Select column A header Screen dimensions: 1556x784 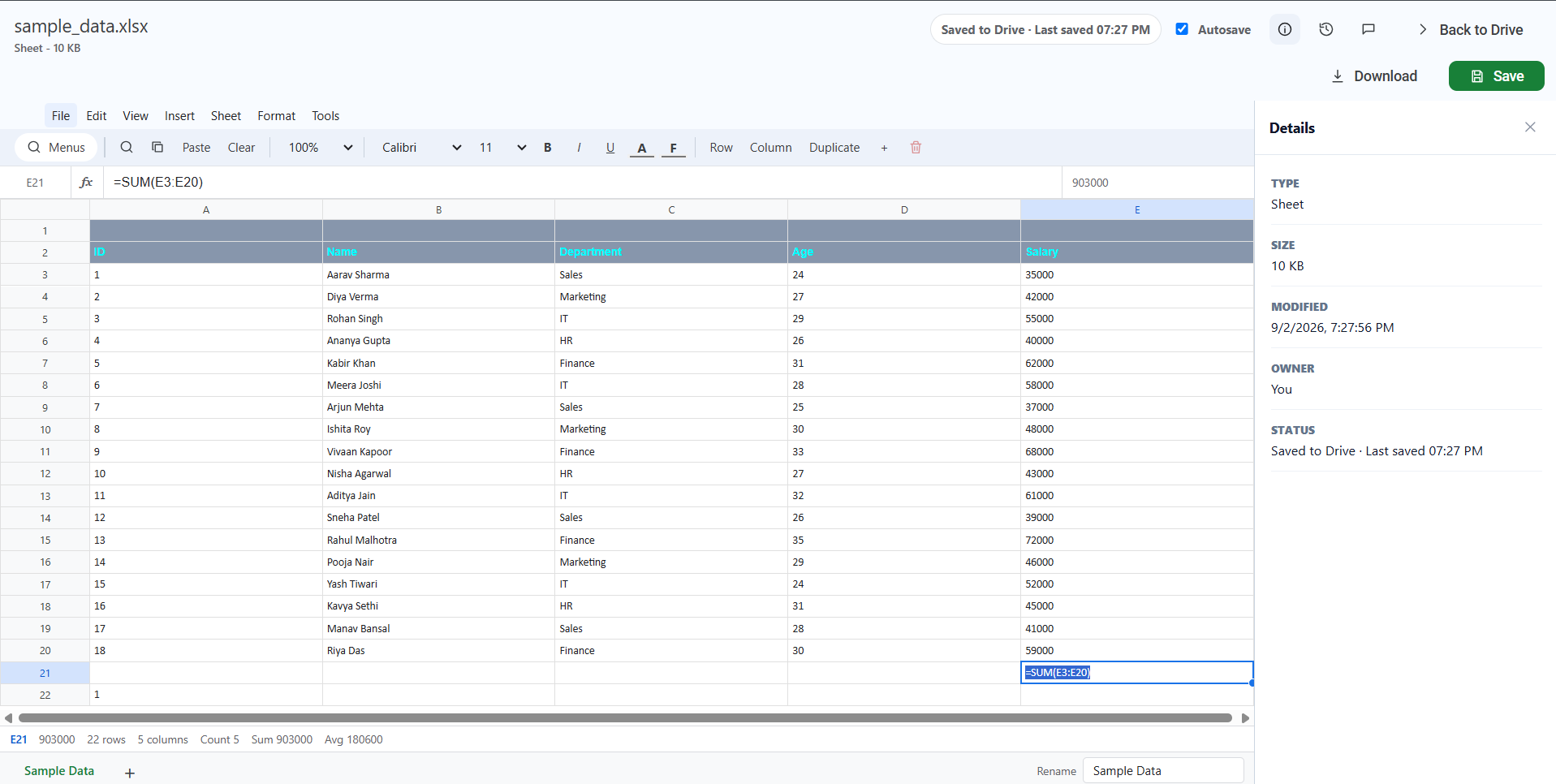pyautogui.click(x=206, y=209)
